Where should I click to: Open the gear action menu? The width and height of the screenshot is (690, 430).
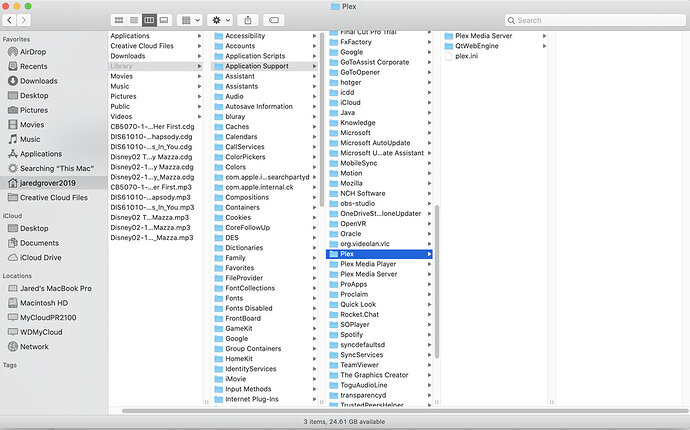click(220, 20)
